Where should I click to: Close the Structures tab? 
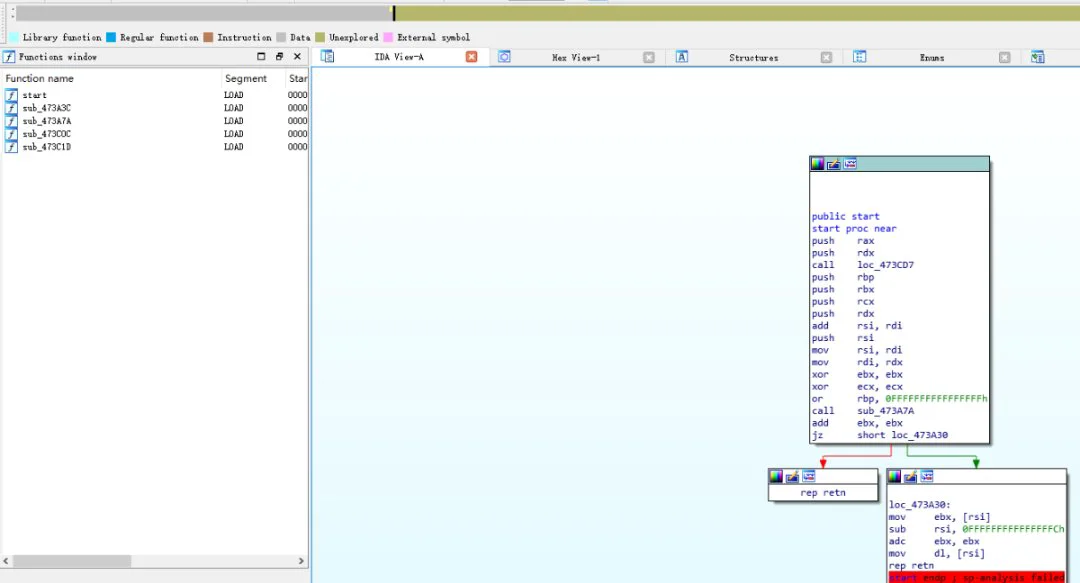[827, 58]
